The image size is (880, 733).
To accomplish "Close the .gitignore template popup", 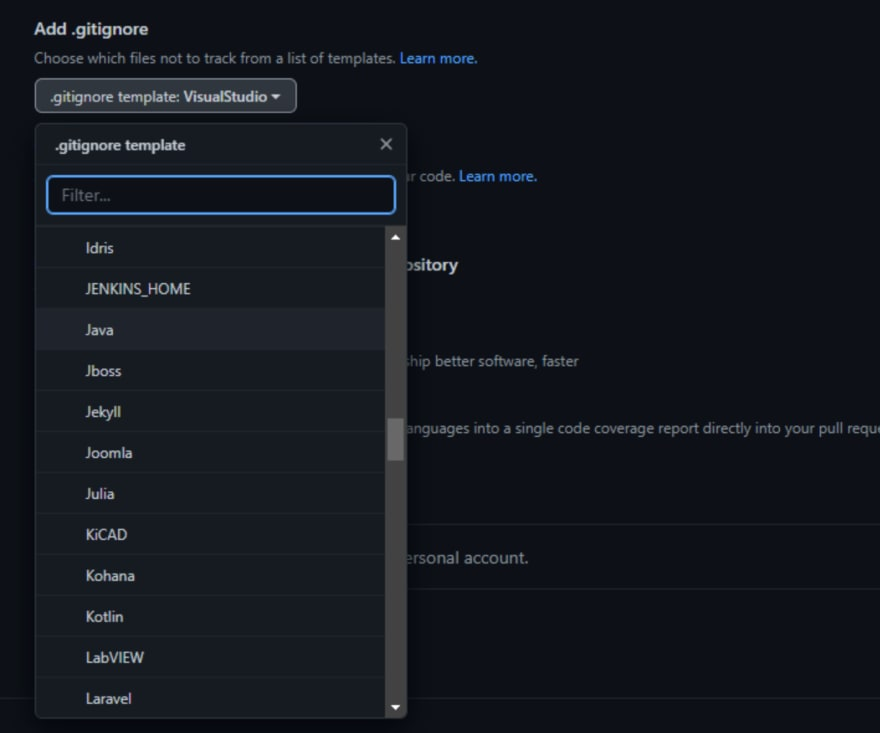I will tap(386, 144).
